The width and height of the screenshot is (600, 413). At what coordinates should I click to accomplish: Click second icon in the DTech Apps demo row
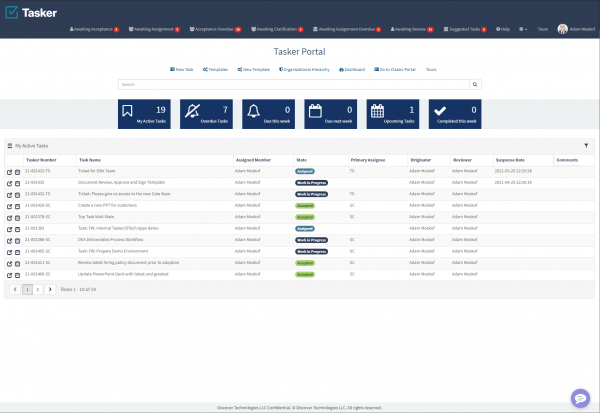tap(18, 230)
